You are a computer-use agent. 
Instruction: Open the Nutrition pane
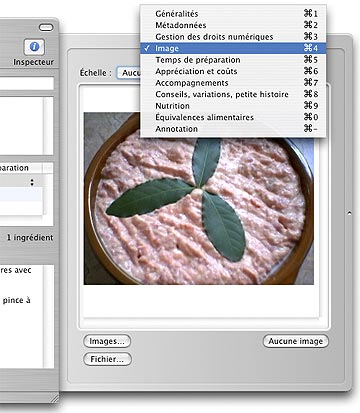[x=233, y=106]
